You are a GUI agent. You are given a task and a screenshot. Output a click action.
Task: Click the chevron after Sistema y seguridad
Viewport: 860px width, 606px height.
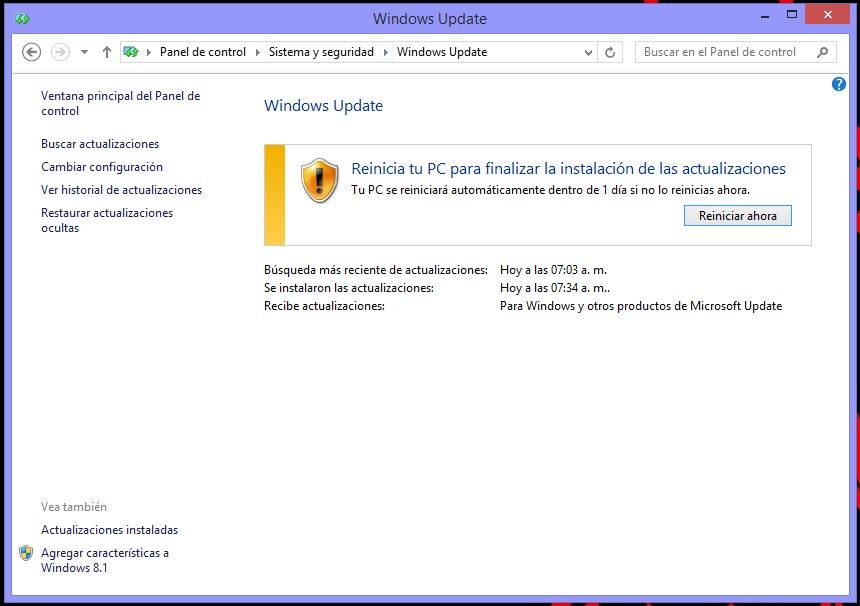click(384, 51)
